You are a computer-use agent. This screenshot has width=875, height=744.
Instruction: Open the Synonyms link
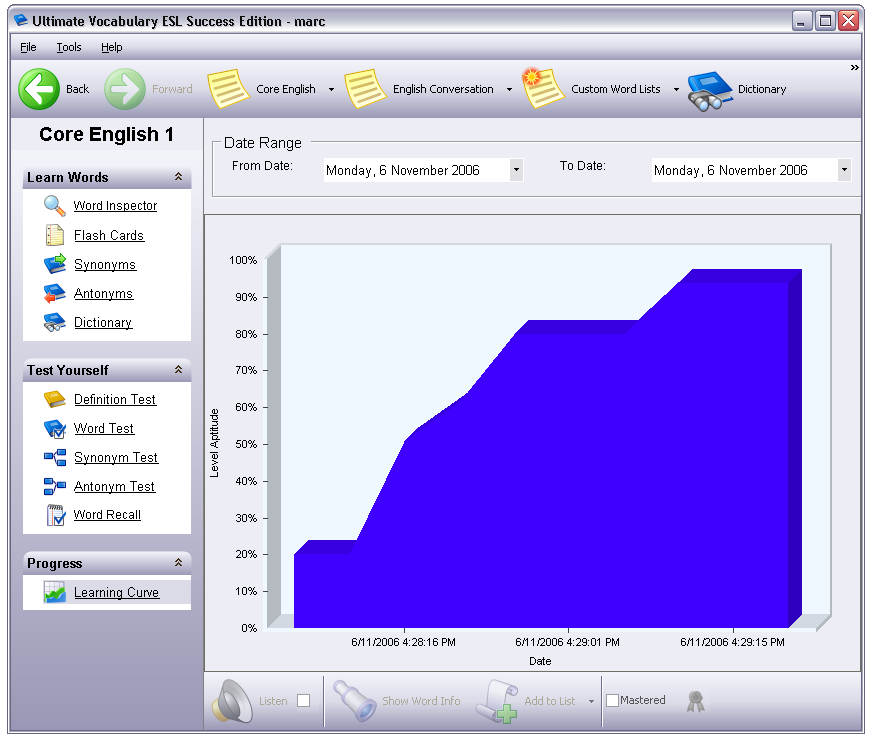click(x=105, y=265)
